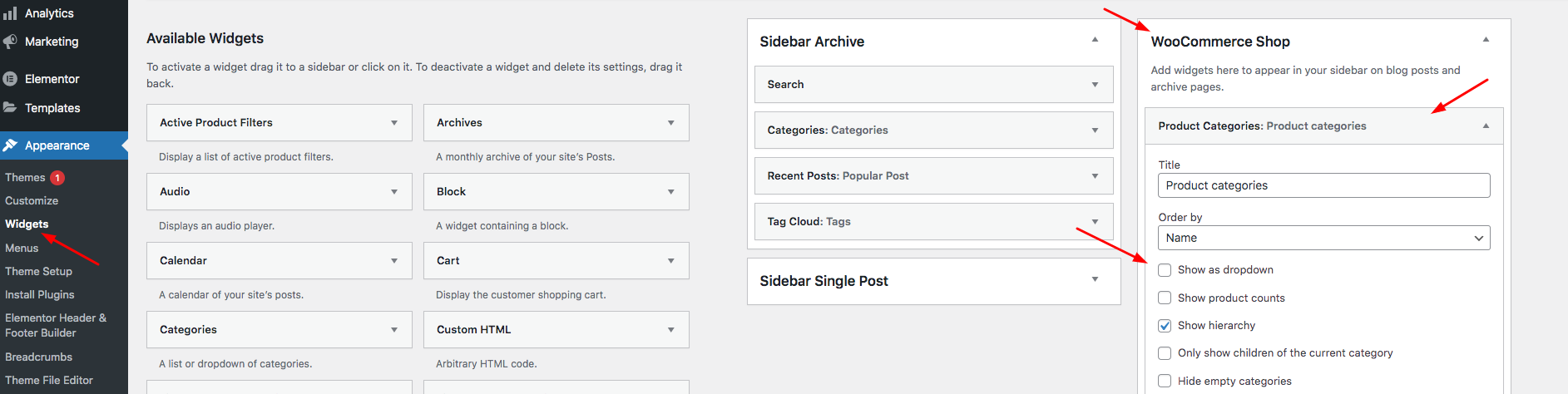Tick the Show product counts checkbox
Screen dimensions: 1568x394
(x=1165, y=298)
